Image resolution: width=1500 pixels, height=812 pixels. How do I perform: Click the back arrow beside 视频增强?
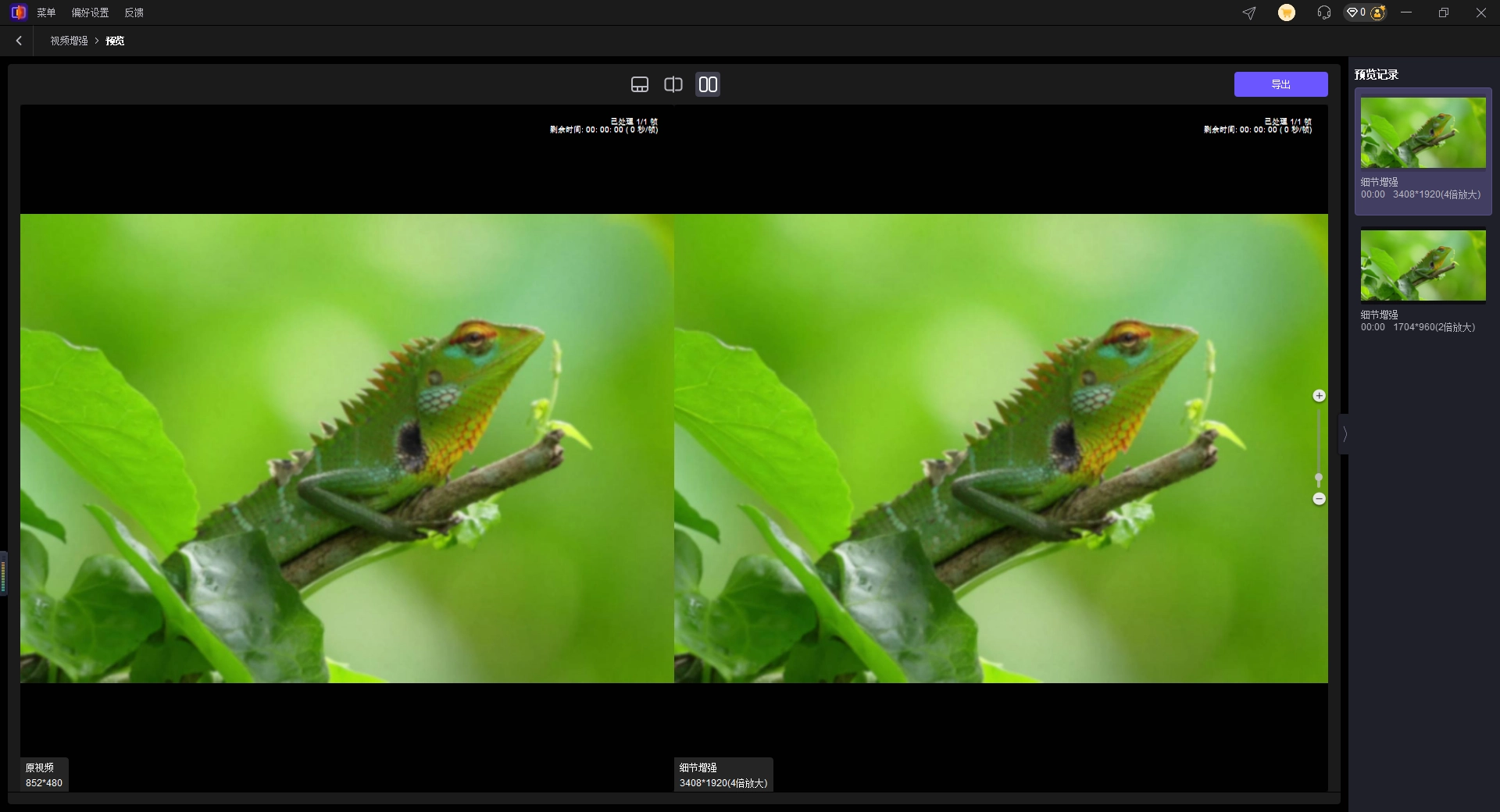19,41
